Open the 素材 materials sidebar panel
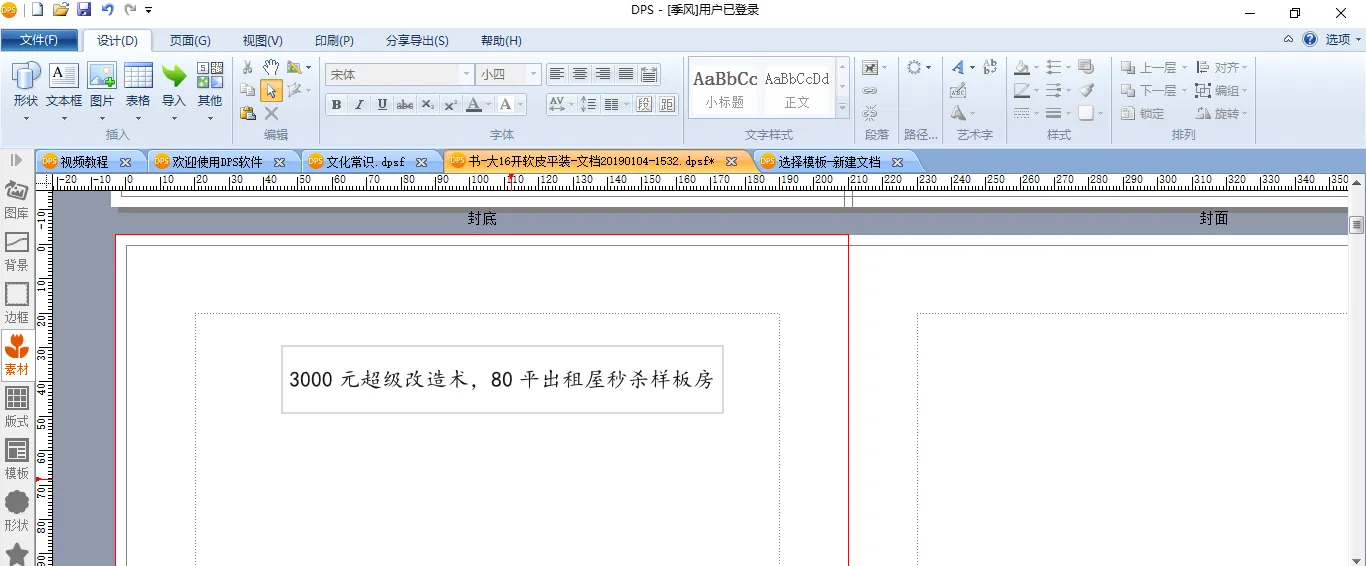Viewport: 1366px width, 566px height. (x=17, y=356)
